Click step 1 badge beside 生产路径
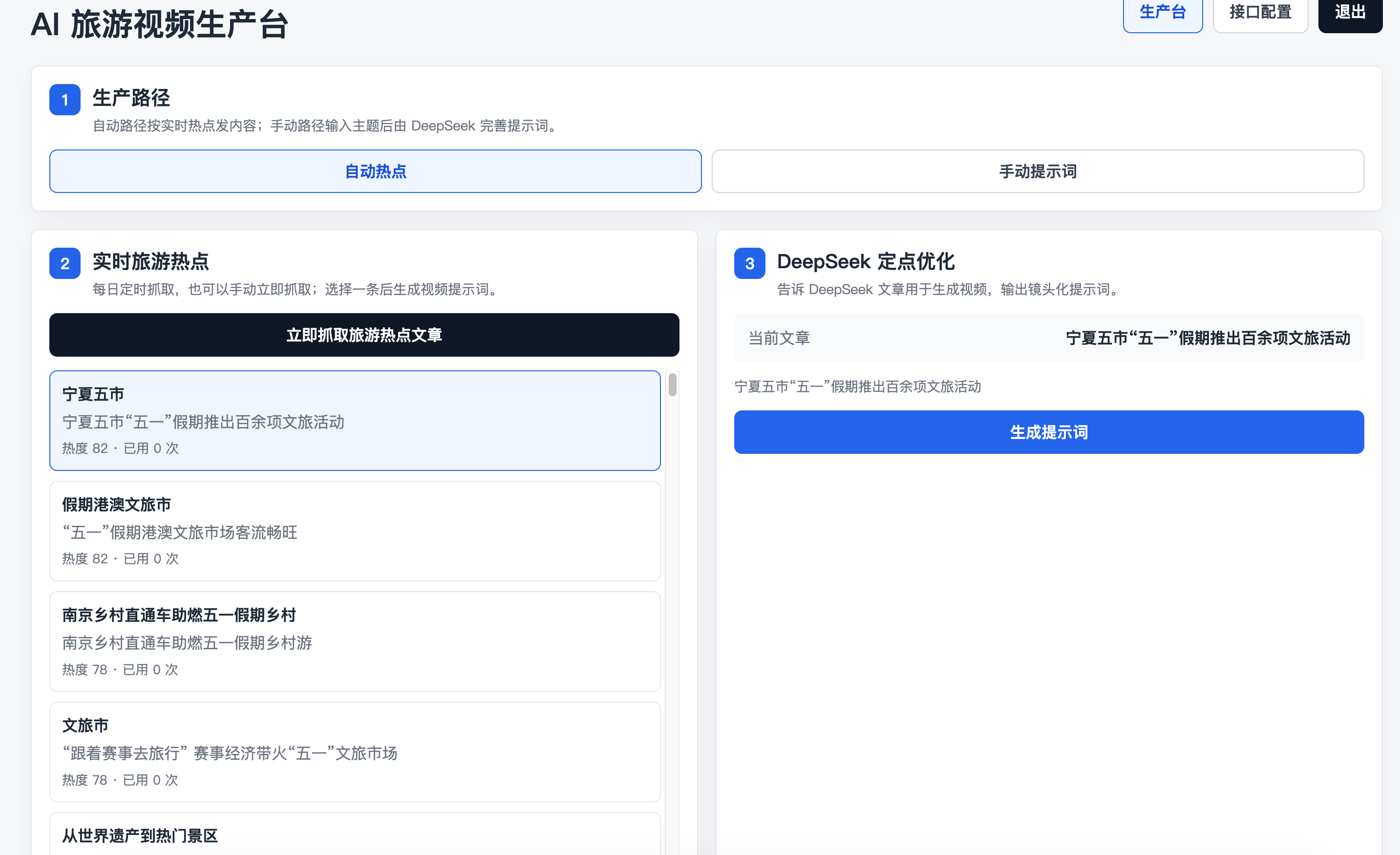 click(65, 100)
